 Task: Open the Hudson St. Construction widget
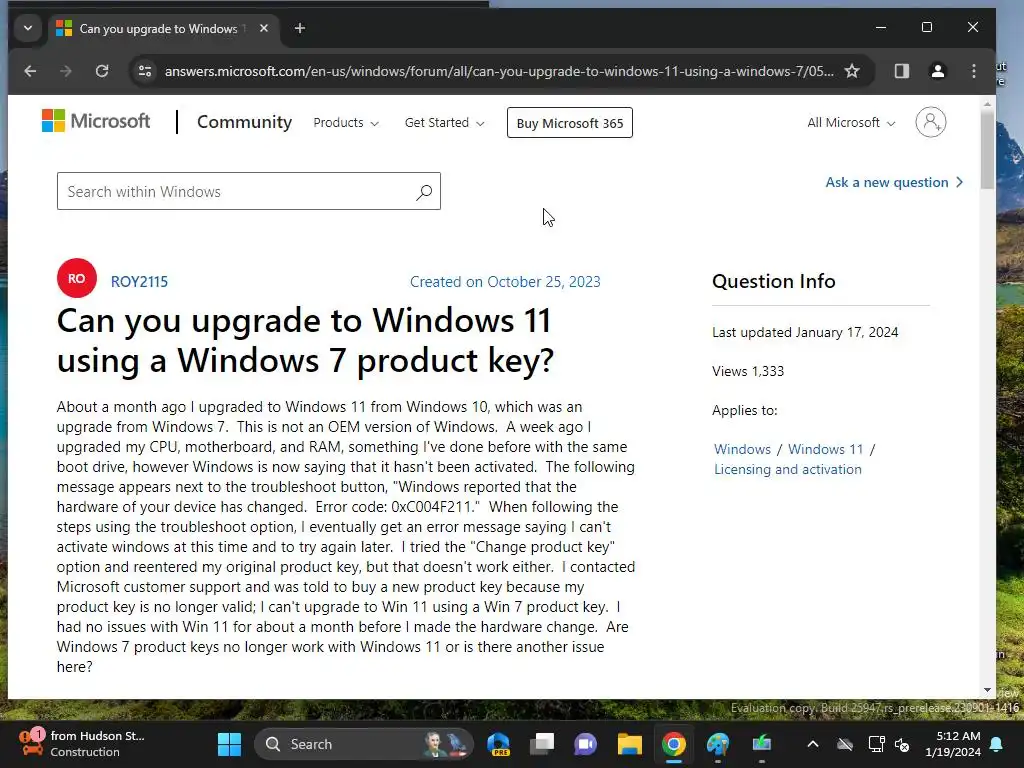tap(82, 744)
